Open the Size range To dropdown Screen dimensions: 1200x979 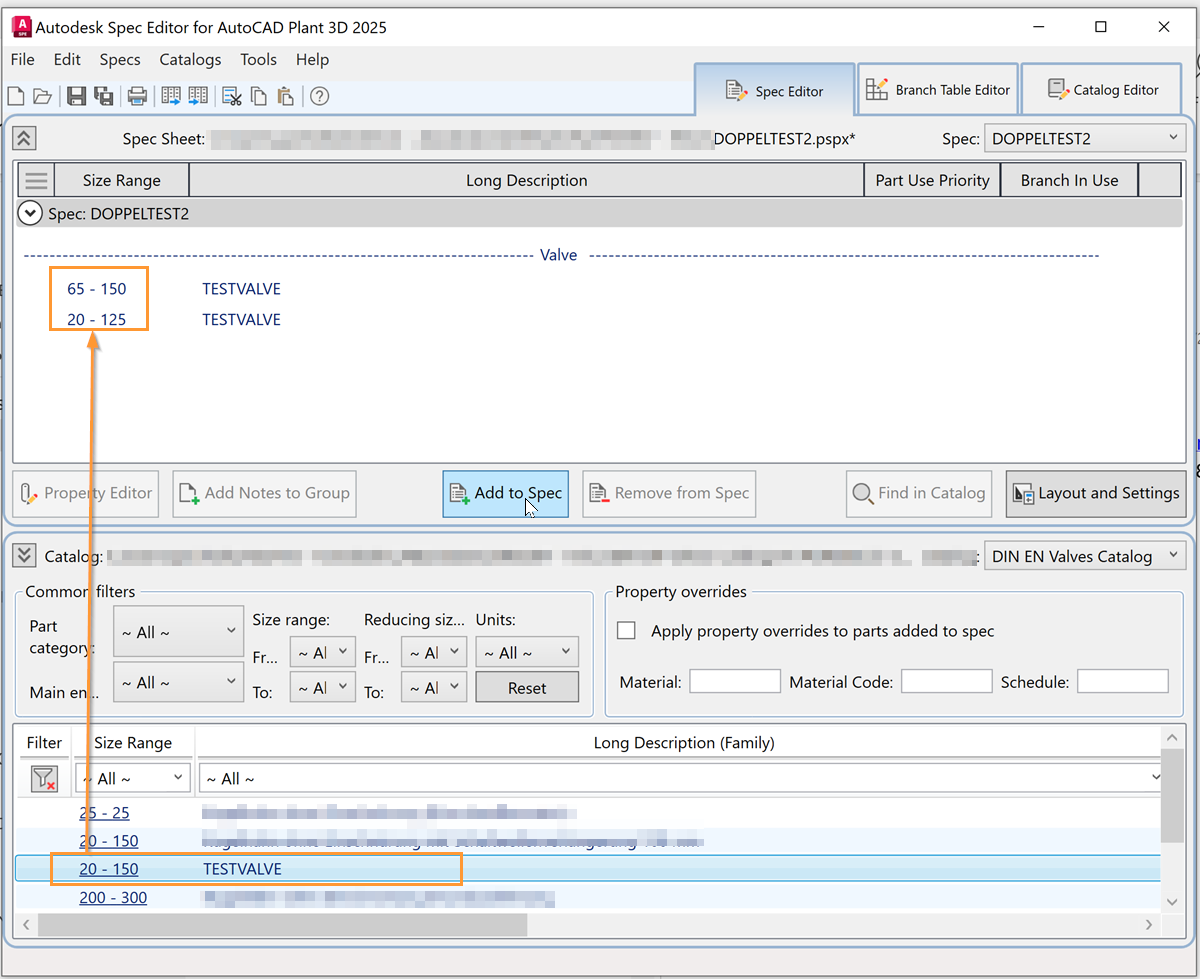point(322,687)
